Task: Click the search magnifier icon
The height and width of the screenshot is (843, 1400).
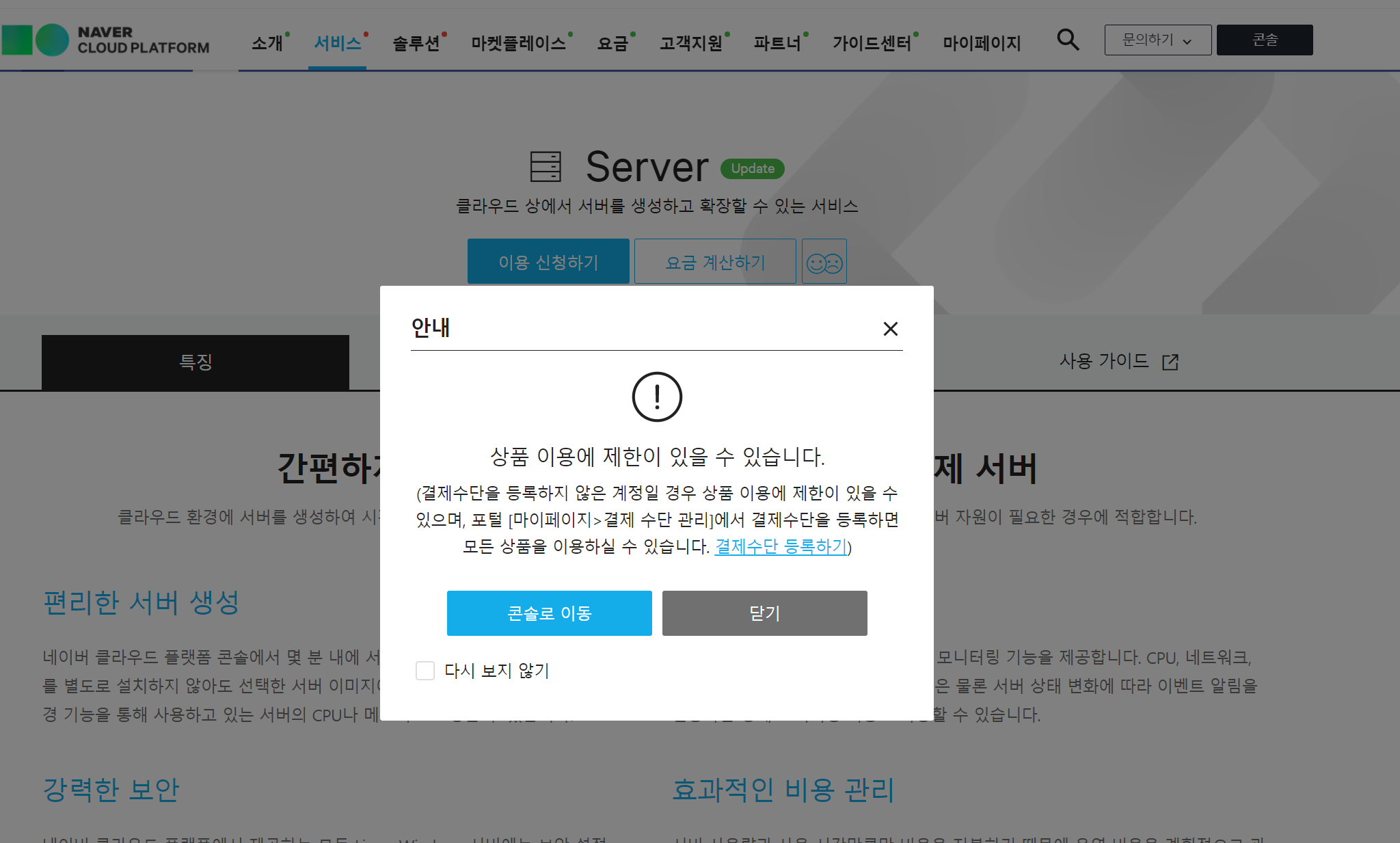Action: coord(1068,40)
